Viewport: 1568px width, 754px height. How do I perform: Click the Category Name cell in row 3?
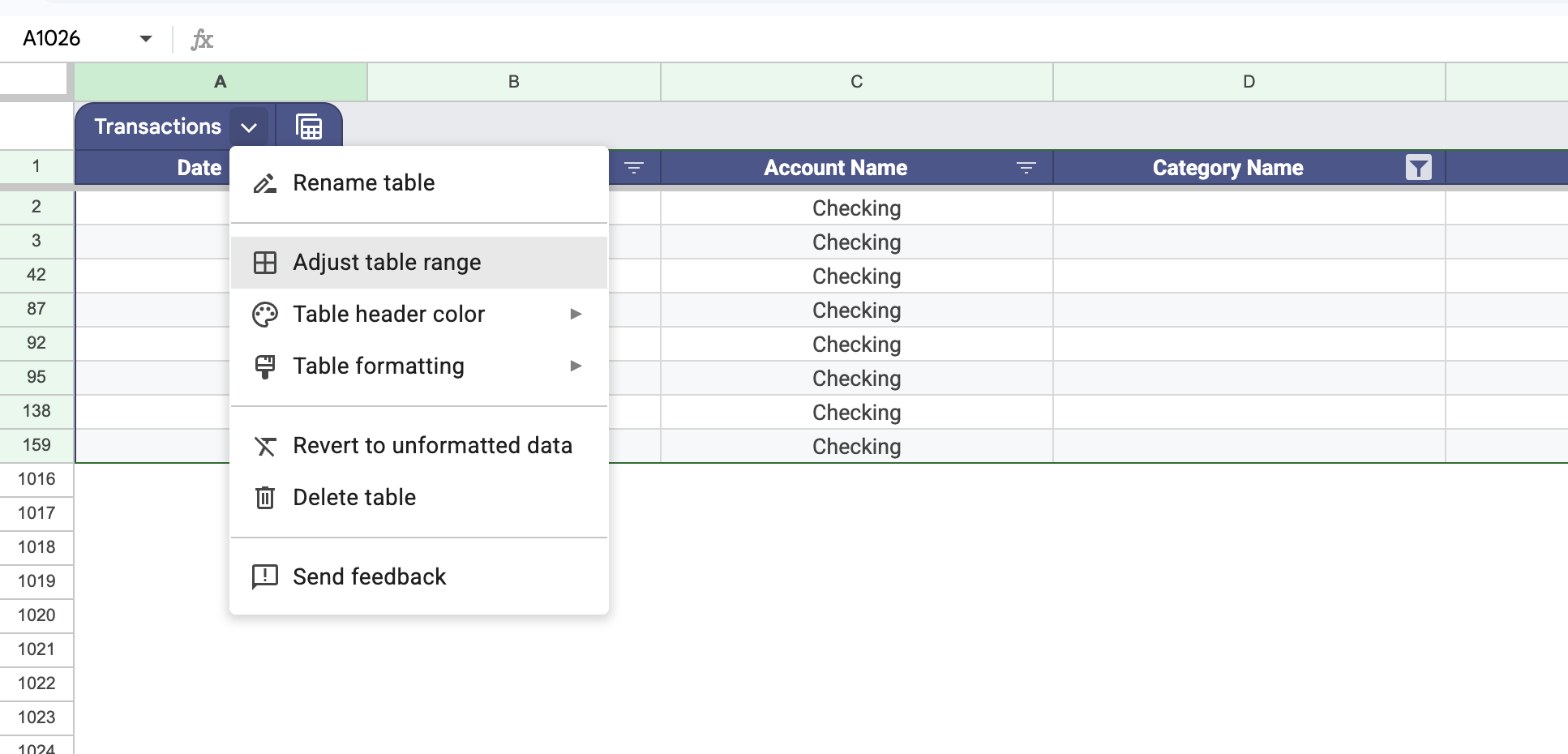click(1249, 242)
